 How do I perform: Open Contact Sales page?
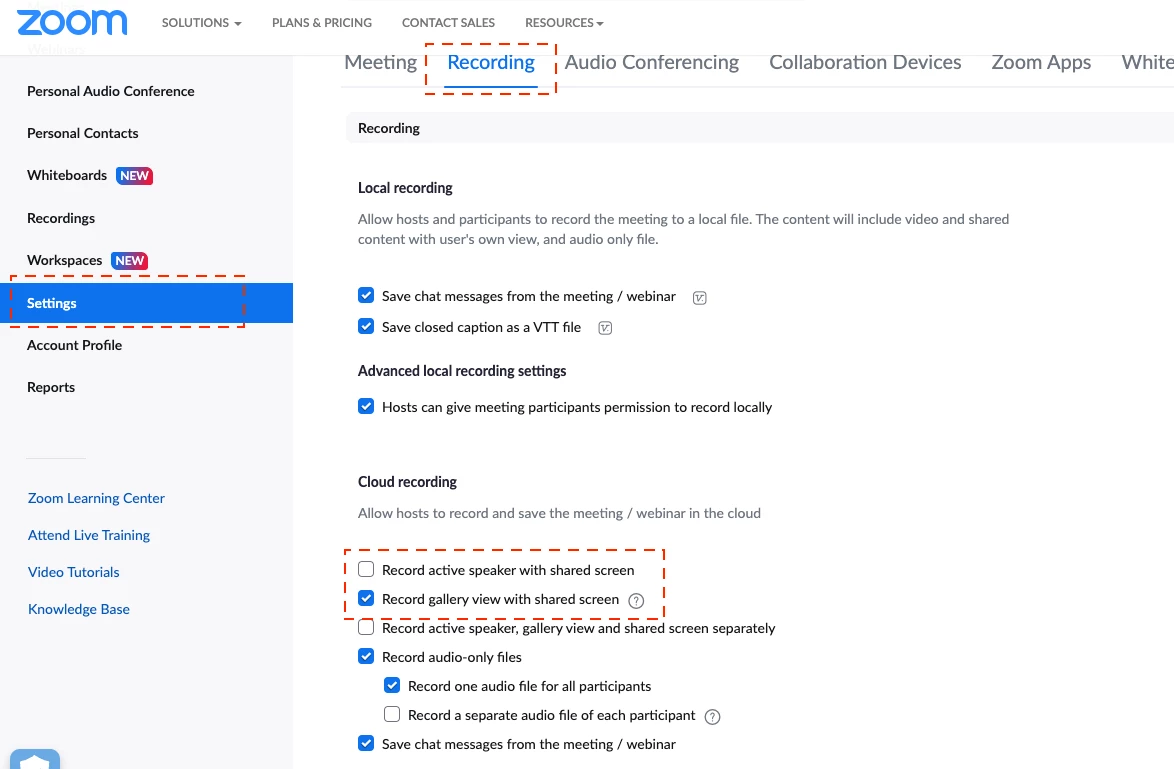coord(448,23)
